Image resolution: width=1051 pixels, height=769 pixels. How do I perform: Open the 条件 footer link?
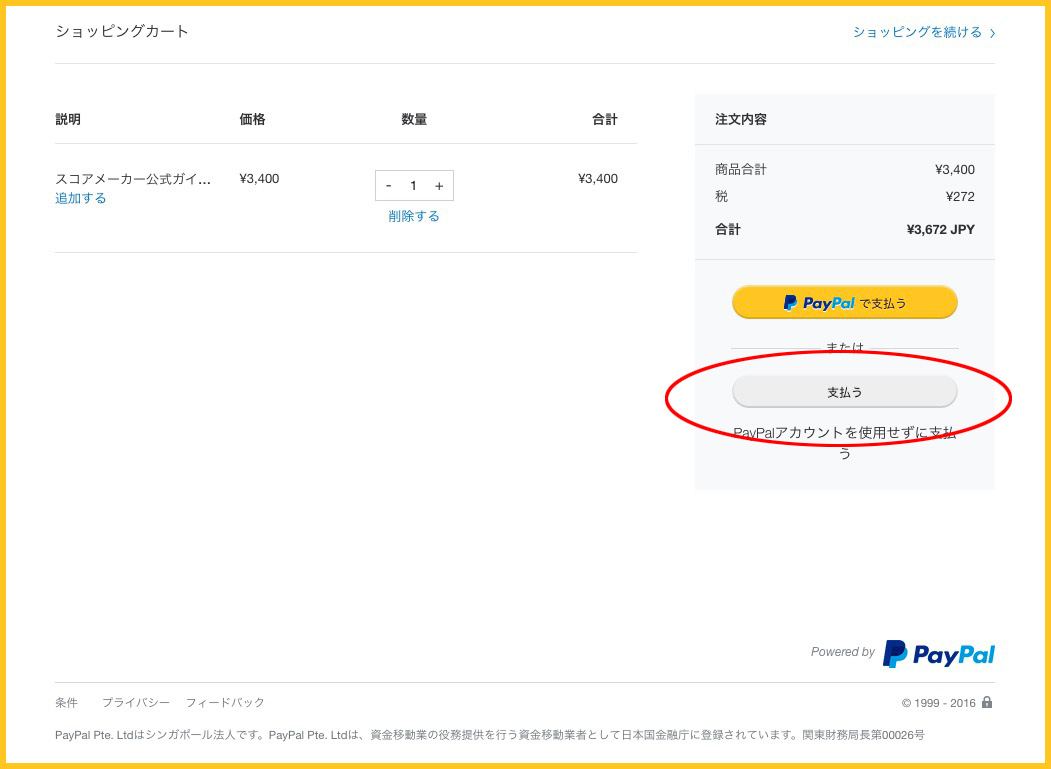pyautogui.click(x=66, y=703)
